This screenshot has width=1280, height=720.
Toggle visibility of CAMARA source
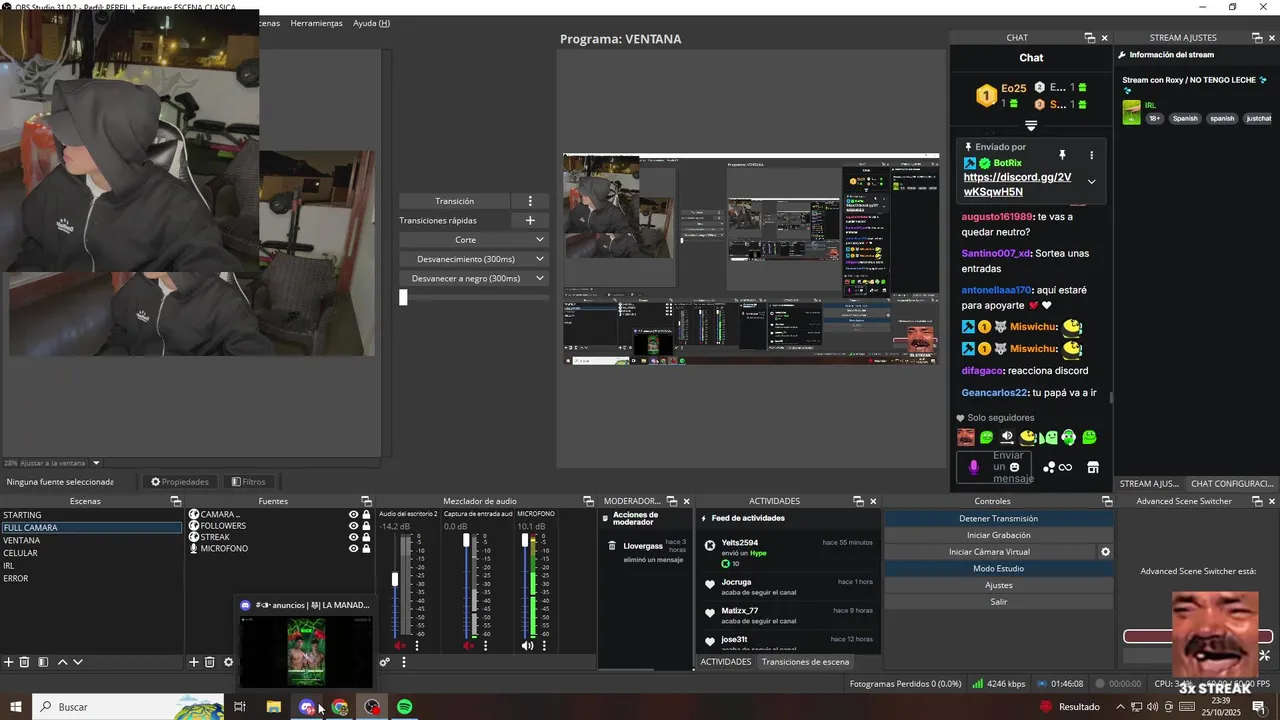click(x=353, y=515)
